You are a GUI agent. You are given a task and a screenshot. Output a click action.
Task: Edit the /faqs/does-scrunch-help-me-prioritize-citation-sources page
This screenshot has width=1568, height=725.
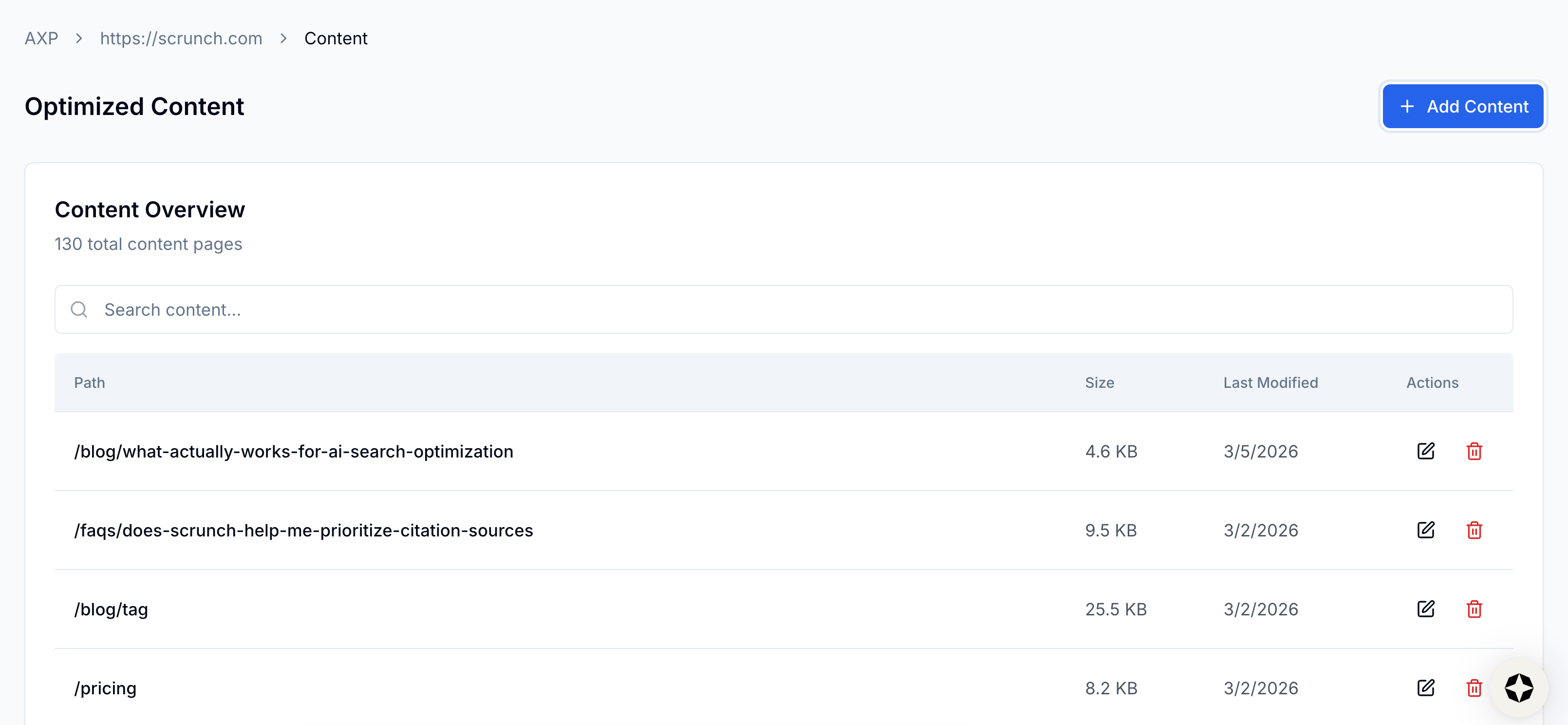tap(1426, 530)
